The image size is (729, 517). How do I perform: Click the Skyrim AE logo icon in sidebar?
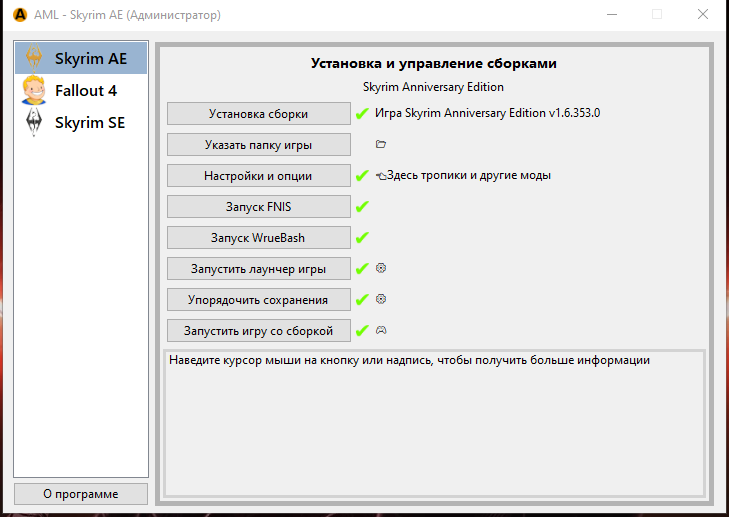34,58
